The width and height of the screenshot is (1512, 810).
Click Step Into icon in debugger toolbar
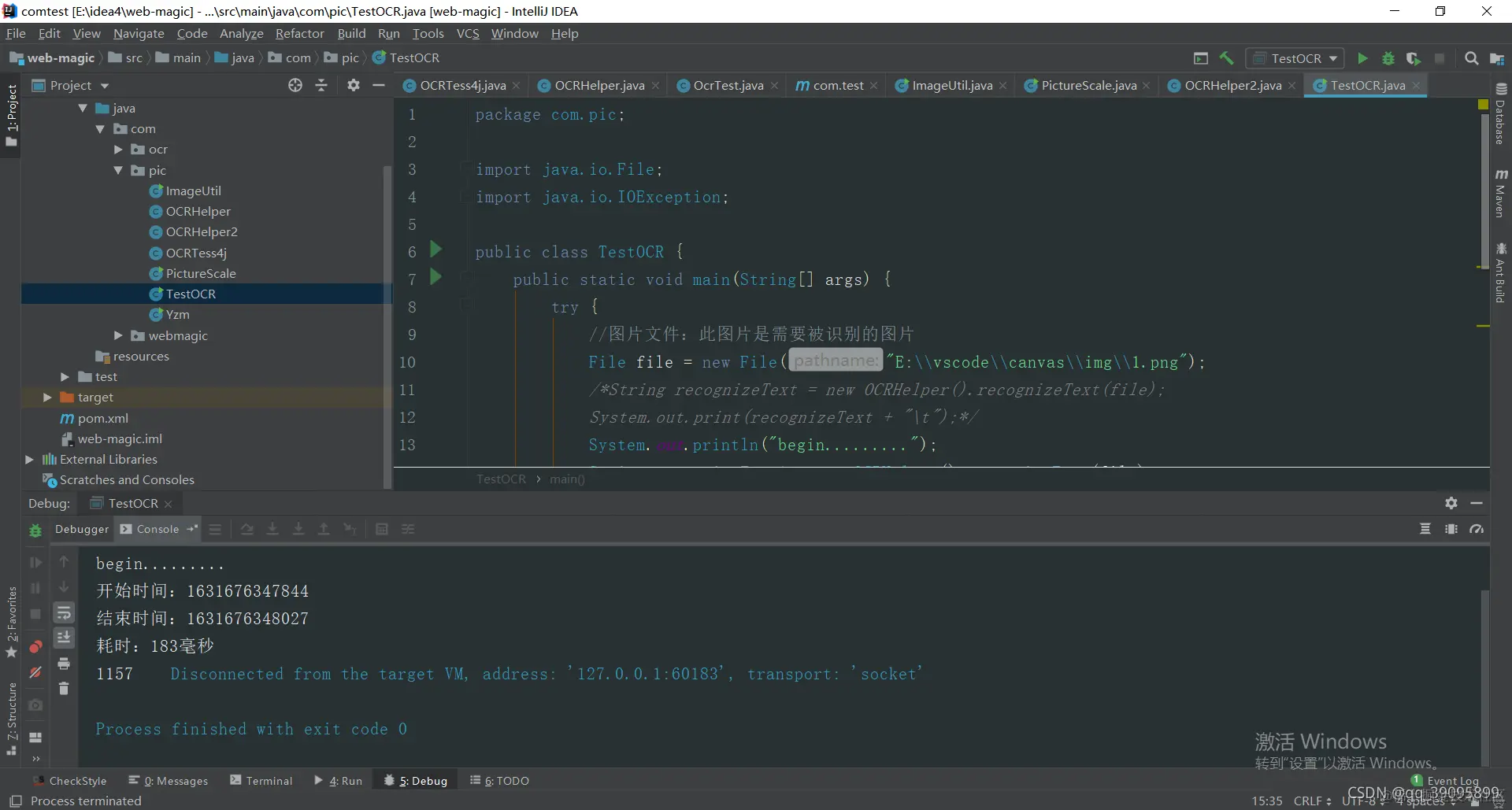point(272,529)
